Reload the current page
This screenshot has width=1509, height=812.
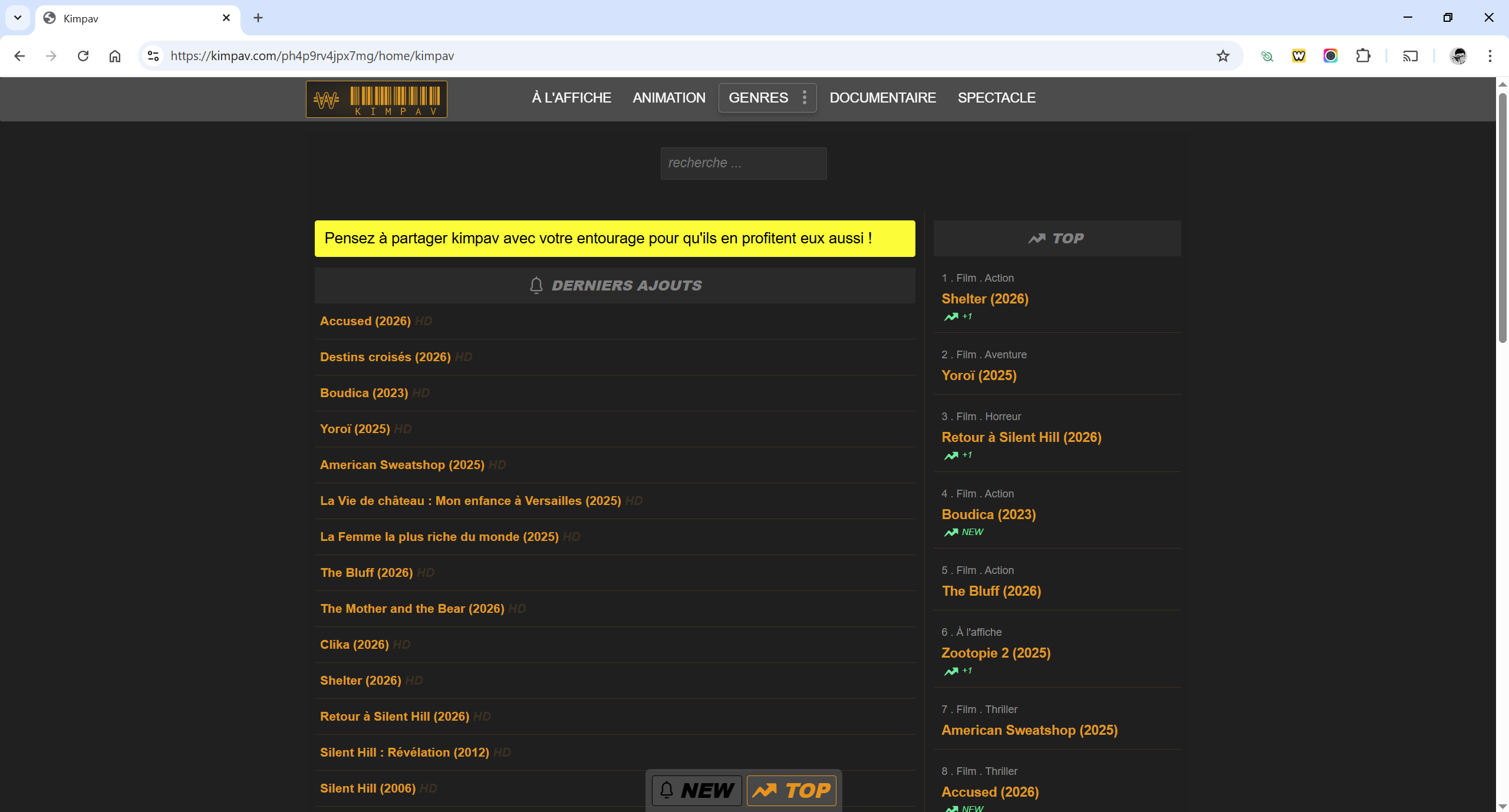tap(83, 56)
